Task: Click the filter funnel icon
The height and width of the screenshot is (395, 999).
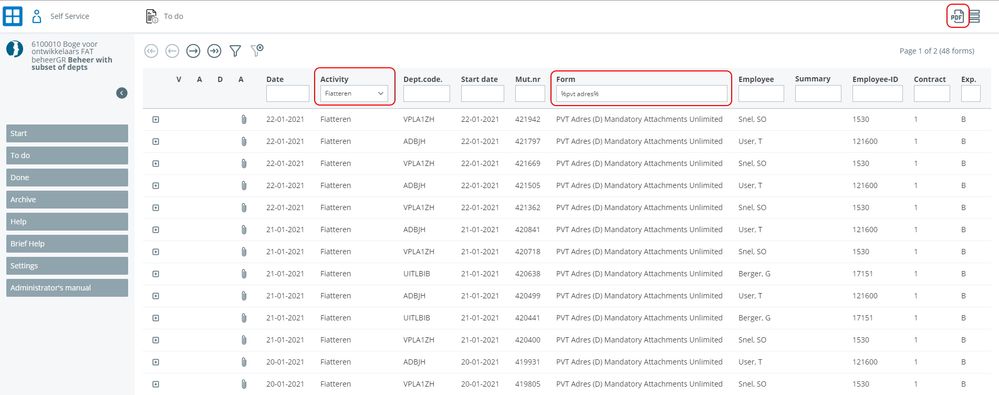Action: tap(235, 51)
